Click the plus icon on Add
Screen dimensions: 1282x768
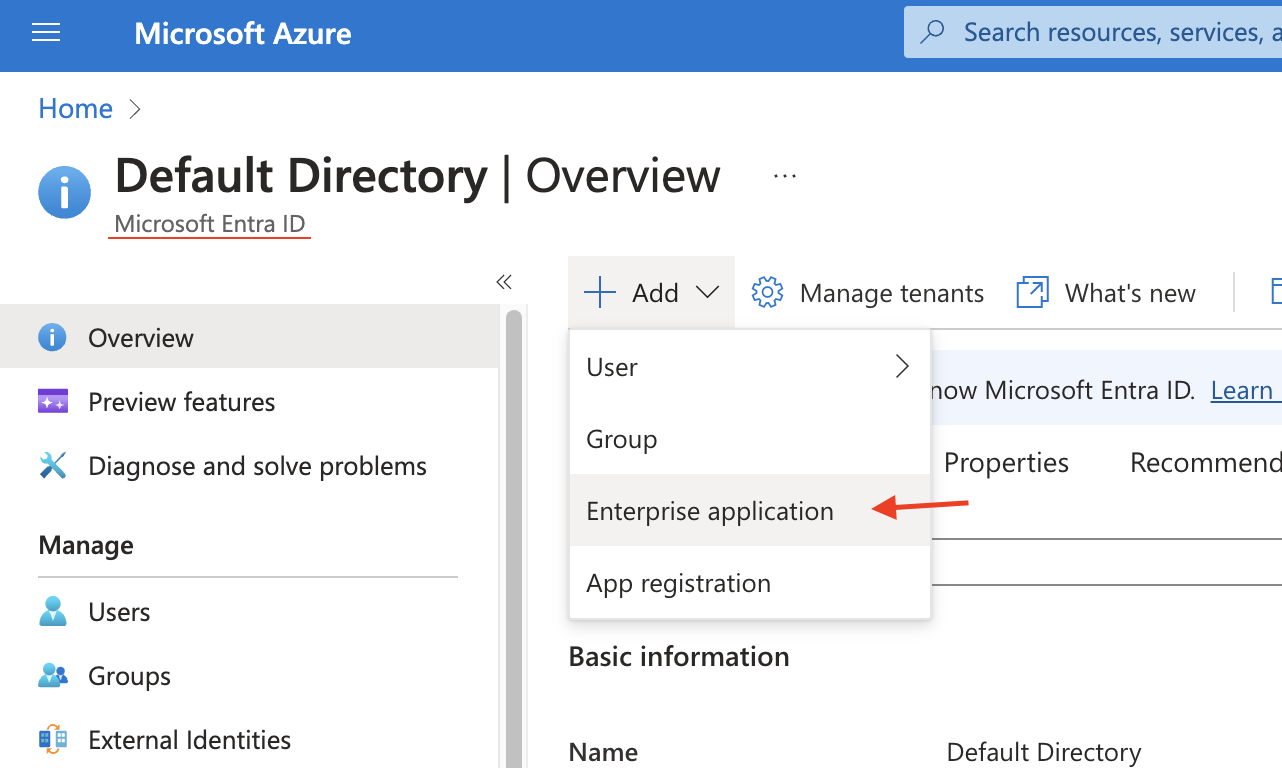600,293
